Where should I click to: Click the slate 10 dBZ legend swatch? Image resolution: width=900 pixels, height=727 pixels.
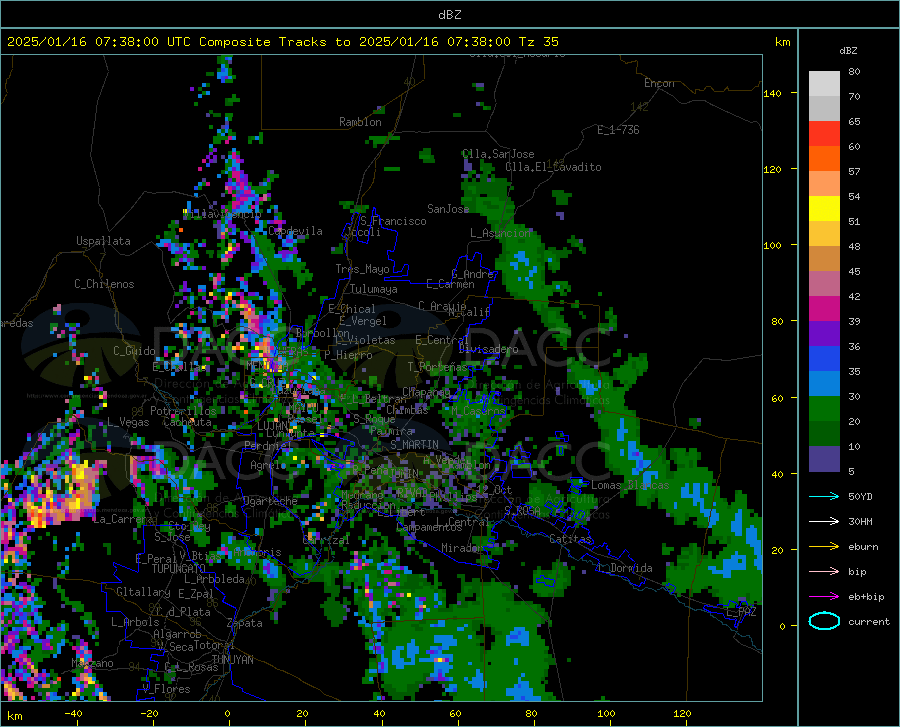click(824, 459)
